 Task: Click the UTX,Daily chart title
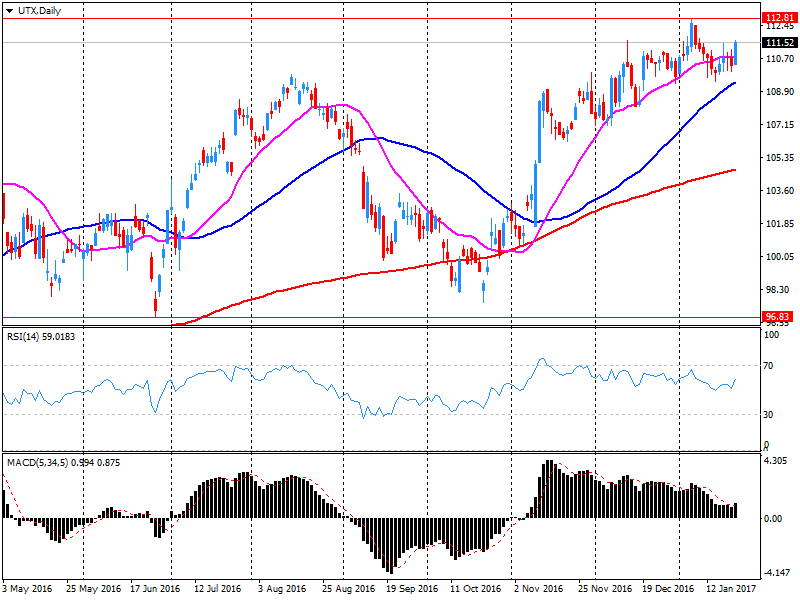[39, 10]
